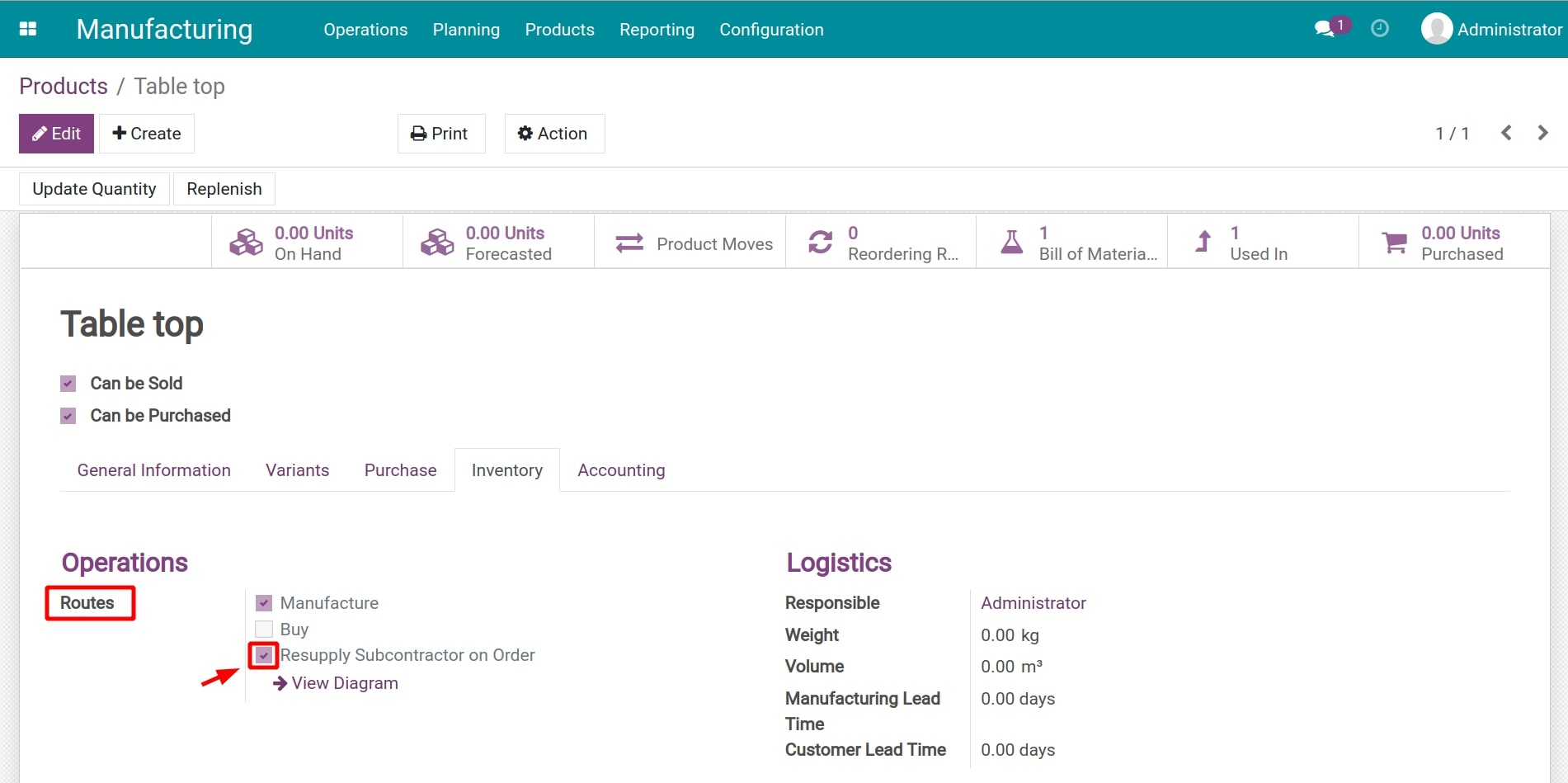Open Reordering Rules refresh icon
The height and width of the screenshot is (783, 1568).
(820, 243)
